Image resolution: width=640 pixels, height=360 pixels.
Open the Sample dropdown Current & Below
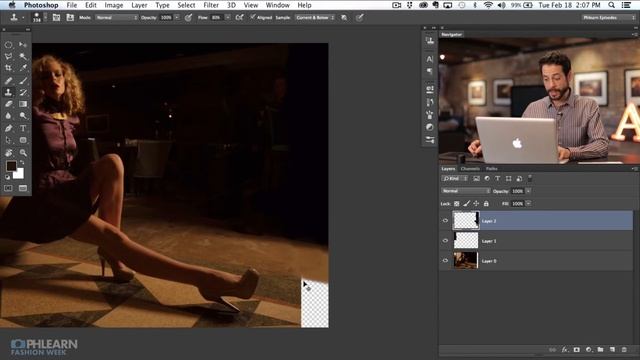pyautogui.click(x=315, y=18)
